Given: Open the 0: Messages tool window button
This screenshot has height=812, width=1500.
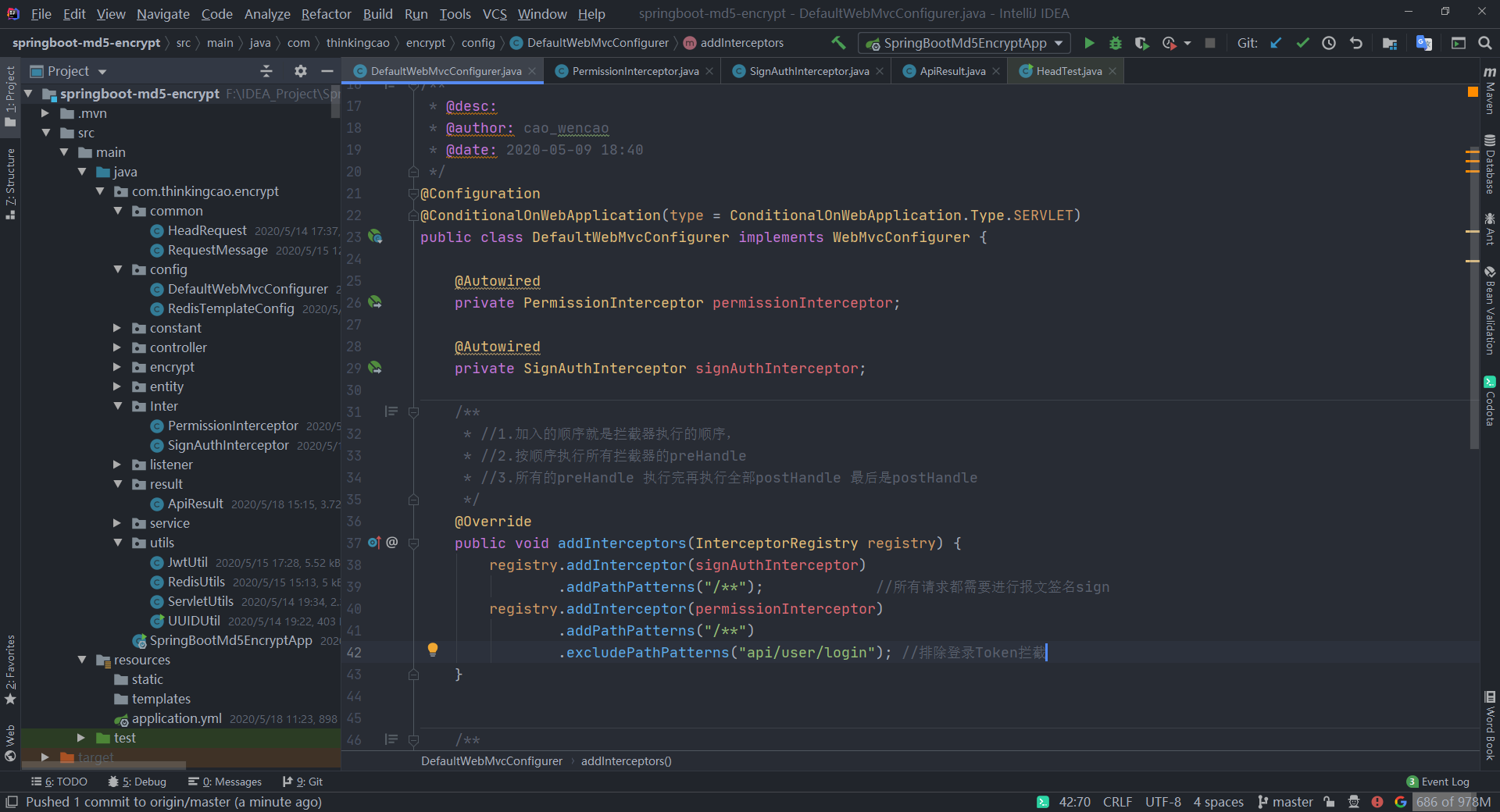Looking at the screenshot, I should pyautogui.click(x=225, y=782).
